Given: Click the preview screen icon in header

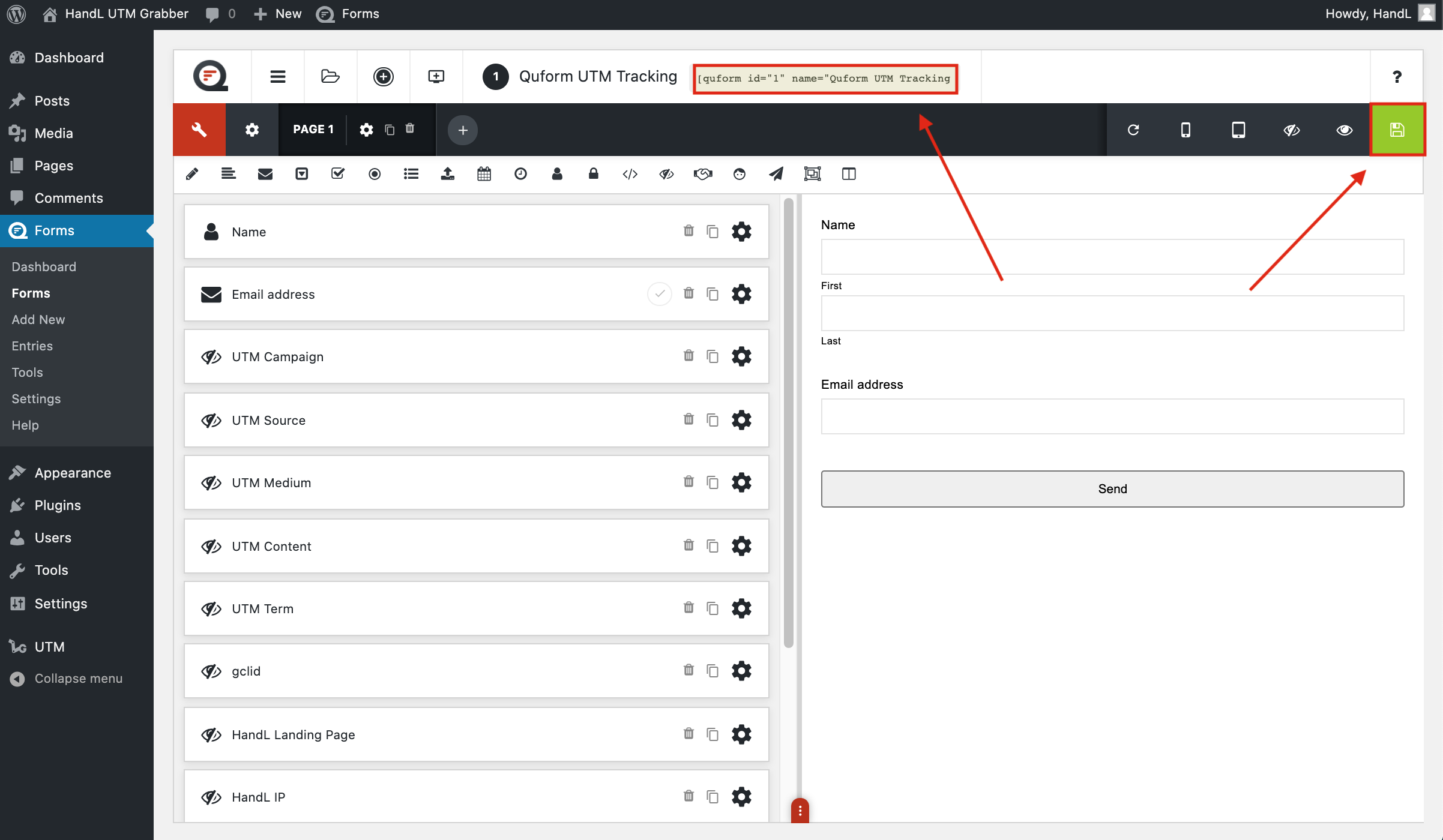Looking at the screenshot, I should [436, 77].
